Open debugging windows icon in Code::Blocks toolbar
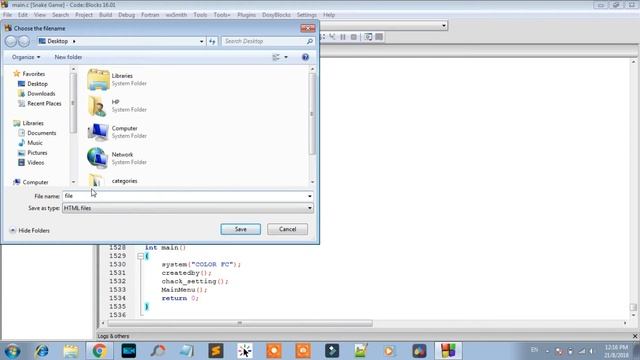Image resolution: width=640 pixels, height=360 pixels. [368, 37]
